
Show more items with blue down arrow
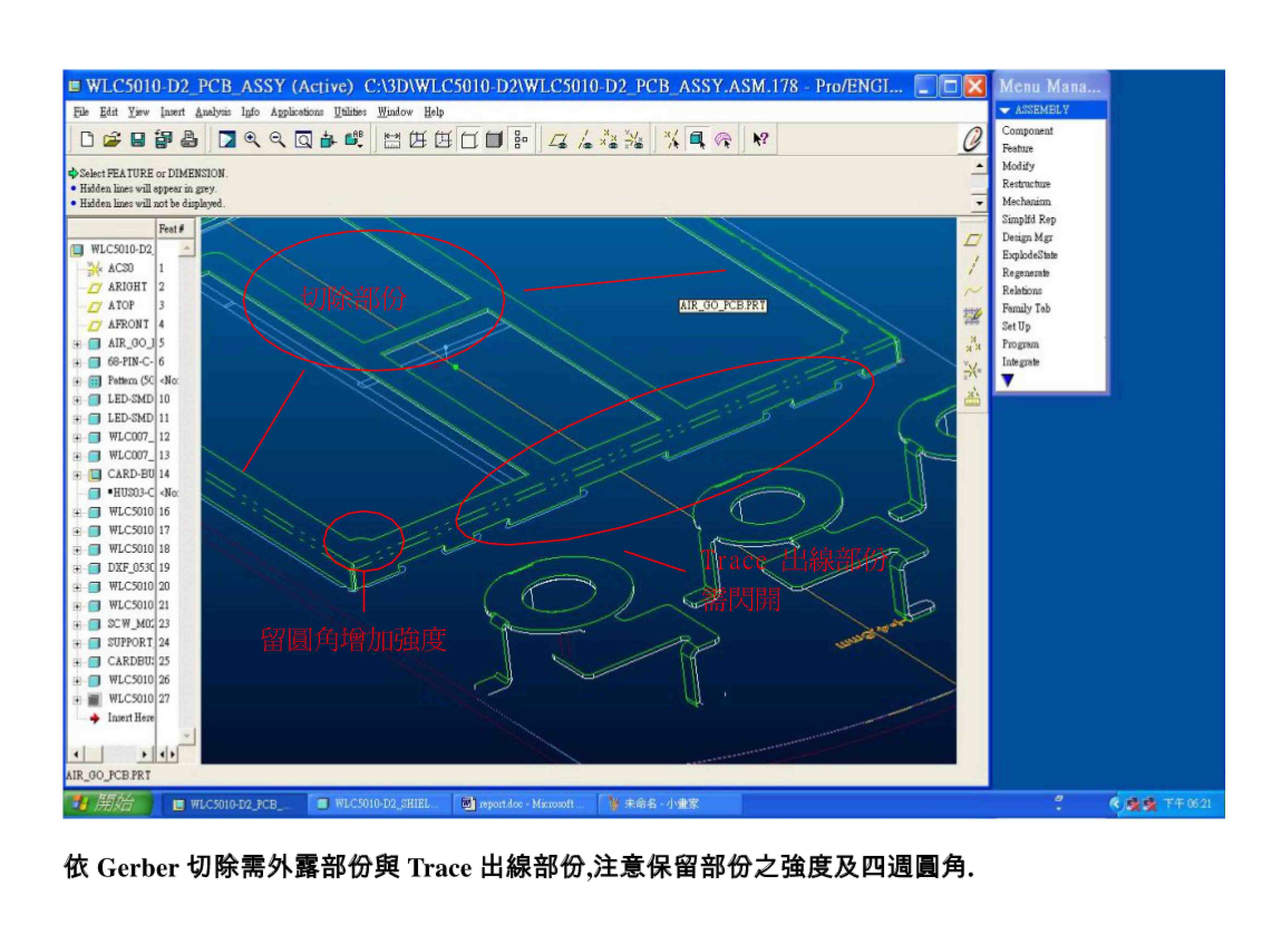click(1007, 380)
